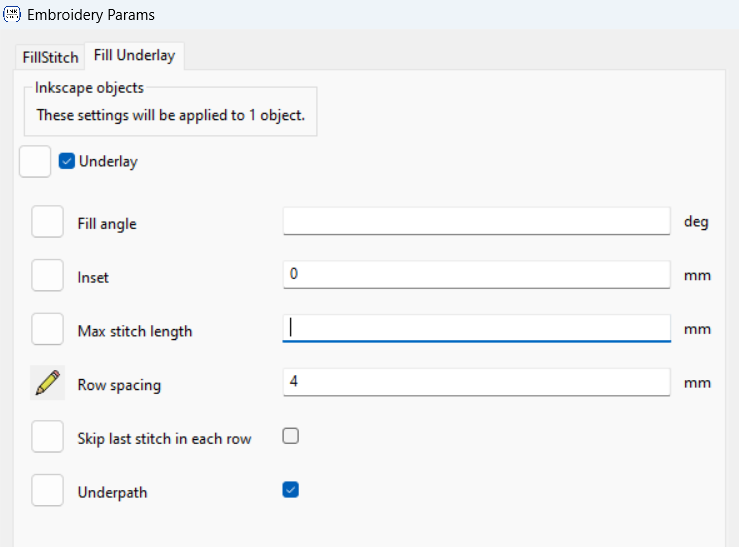This screenshot has height=547, width=739.
Task: Click the Embroidery Params window icon
Action: tap(12, 14)
